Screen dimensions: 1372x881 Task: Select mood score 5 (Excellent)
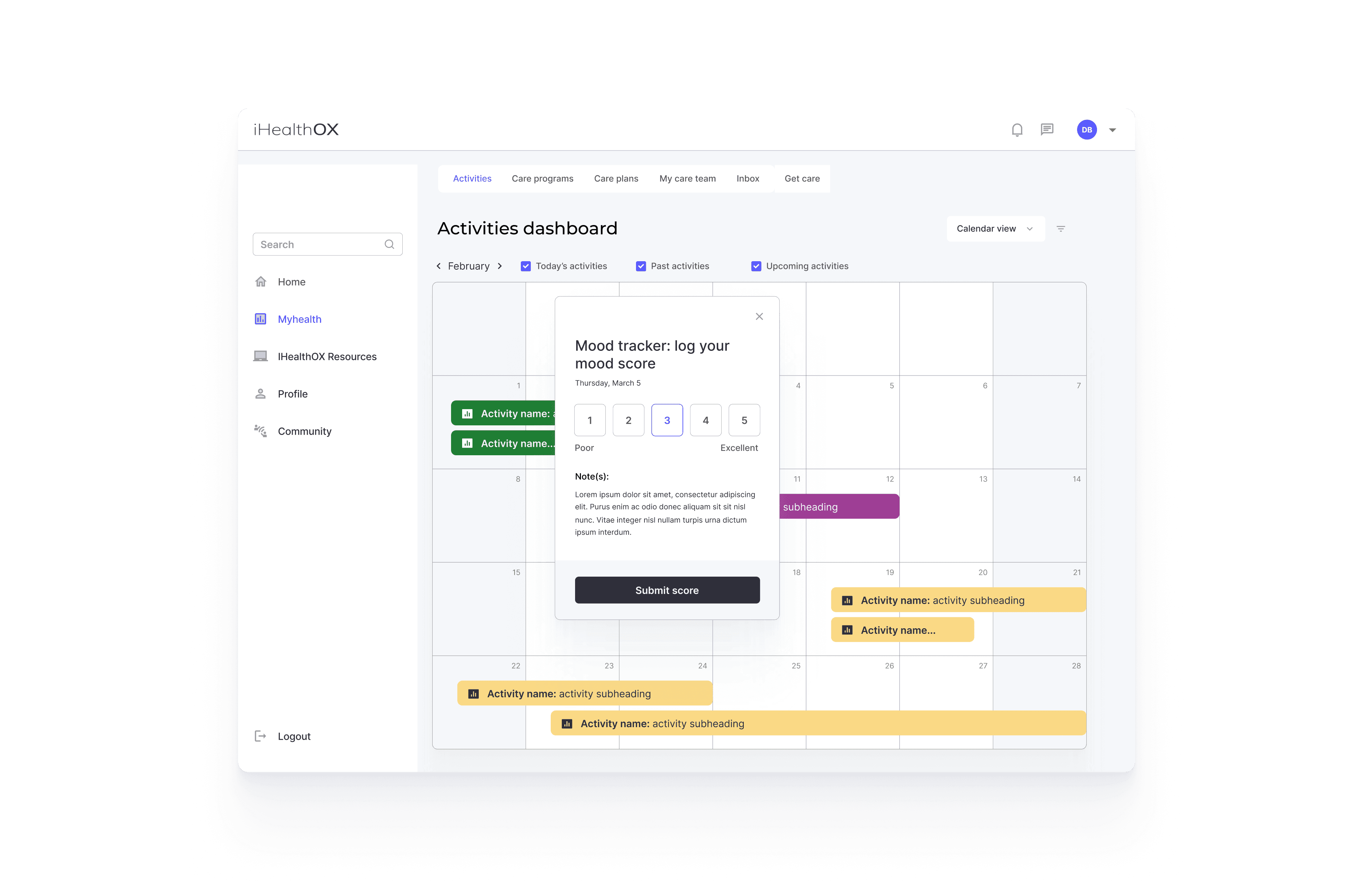(x=744, y=420)
